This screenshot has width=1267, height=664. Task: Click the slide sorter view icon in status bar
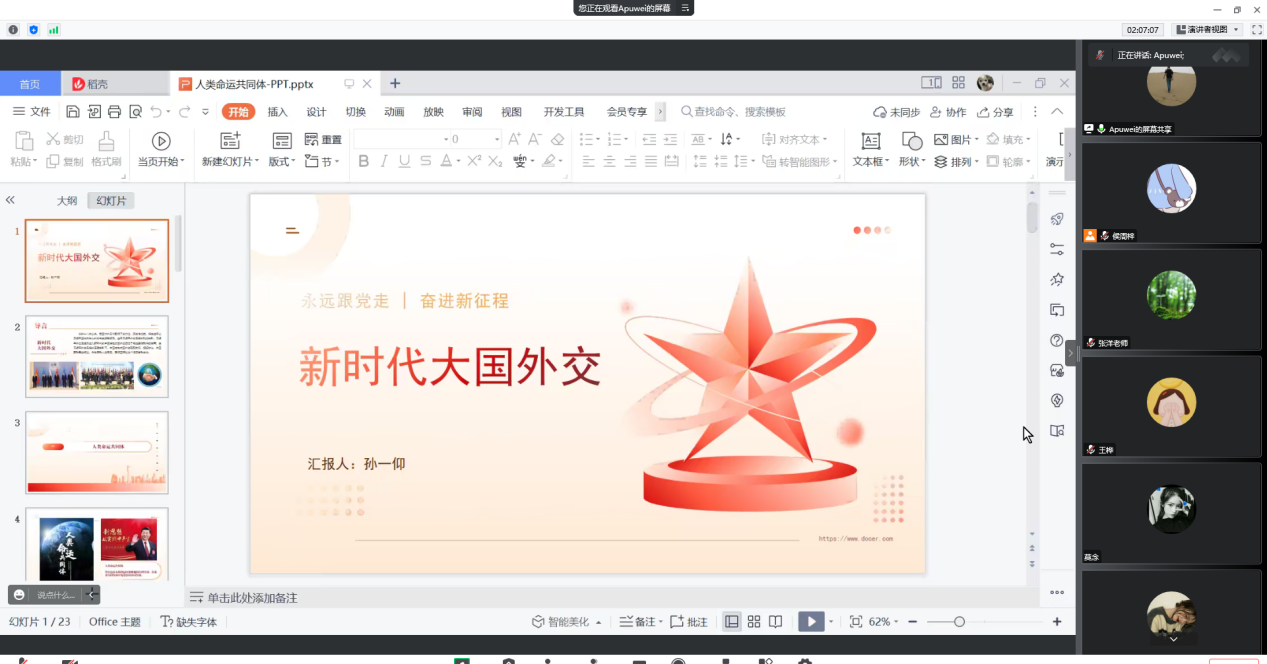pos(754,622)
